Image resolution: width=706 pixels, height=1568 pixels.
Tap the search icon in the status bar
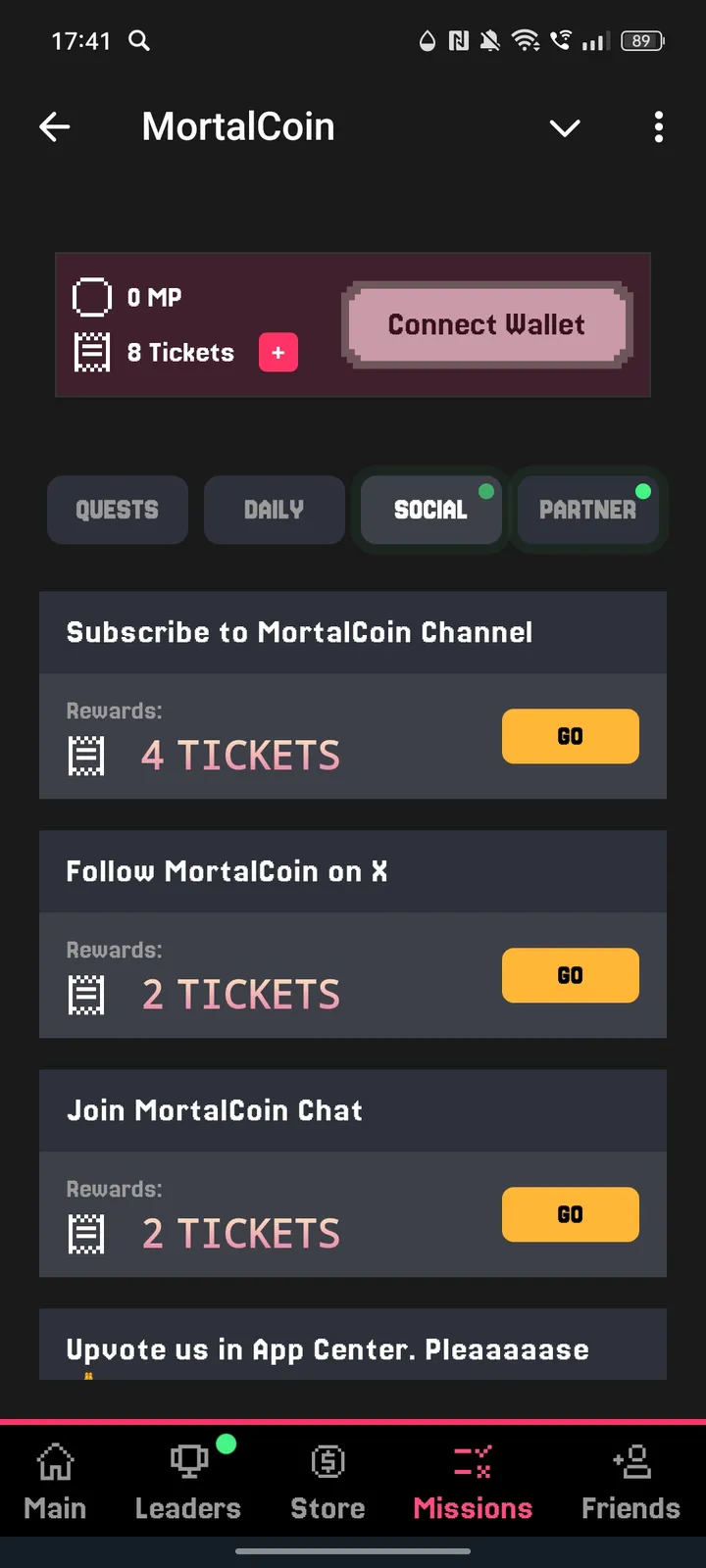click(138, 41)
